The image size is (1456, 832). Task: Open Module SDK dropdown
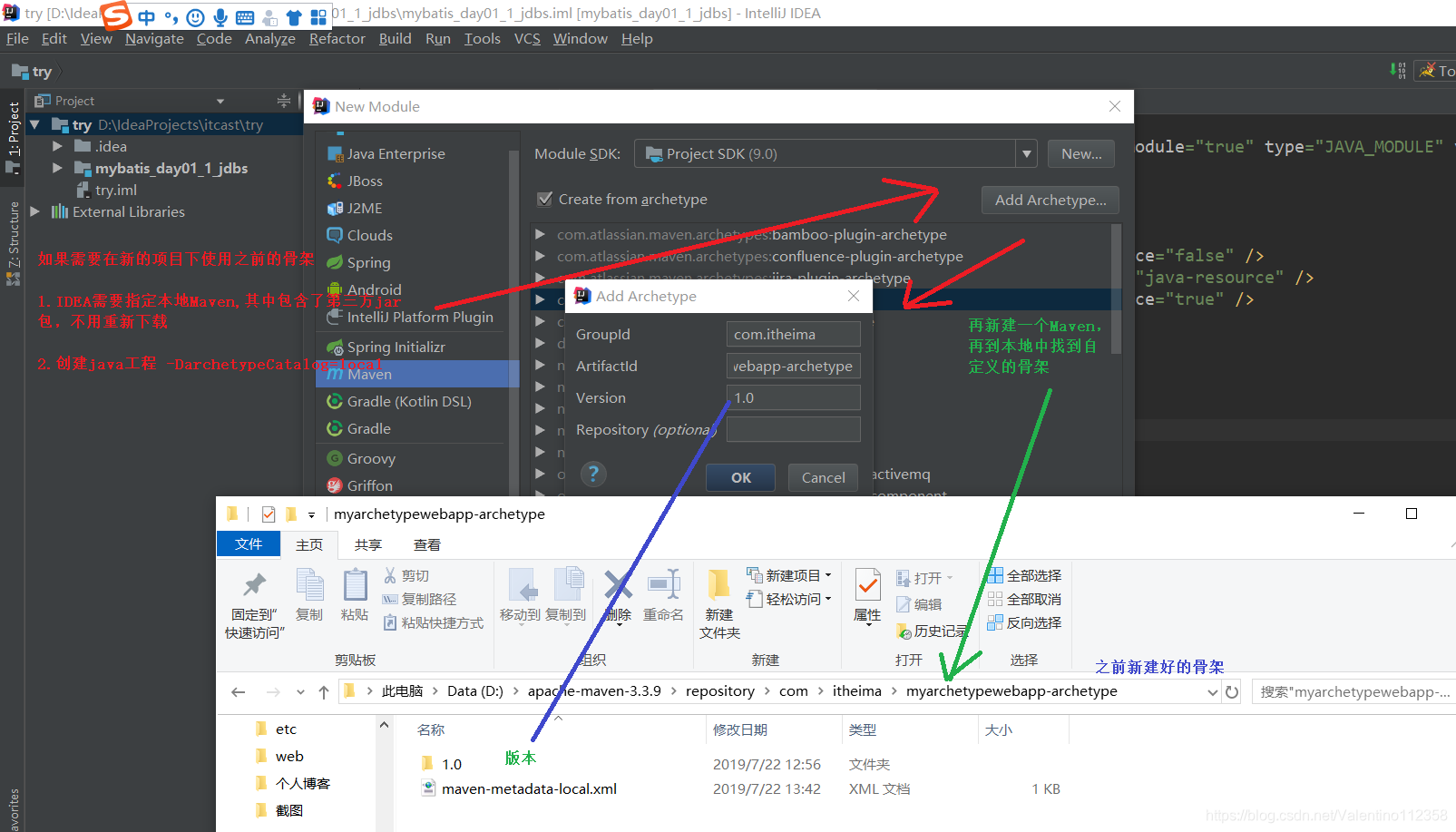coord(1026,154)
